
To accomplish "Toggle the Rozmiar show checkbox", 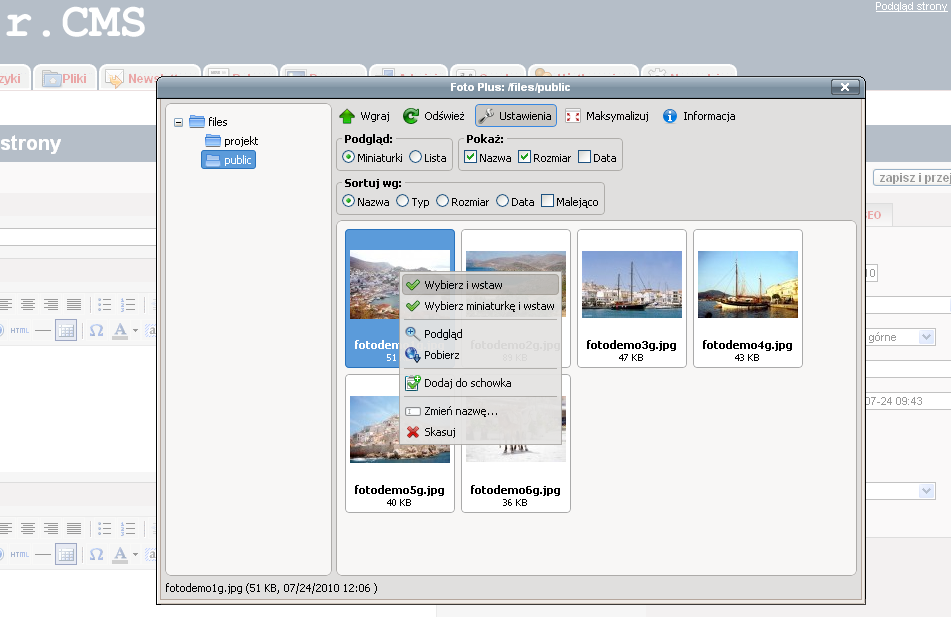I will pos(525,157).
